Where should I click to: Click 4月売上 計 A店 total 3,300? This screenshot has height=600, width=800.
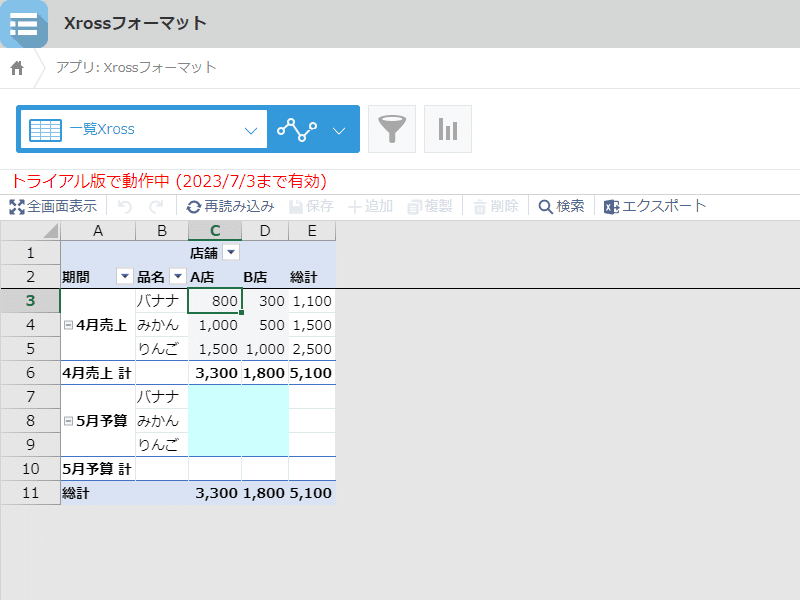(x=215, y=372)
